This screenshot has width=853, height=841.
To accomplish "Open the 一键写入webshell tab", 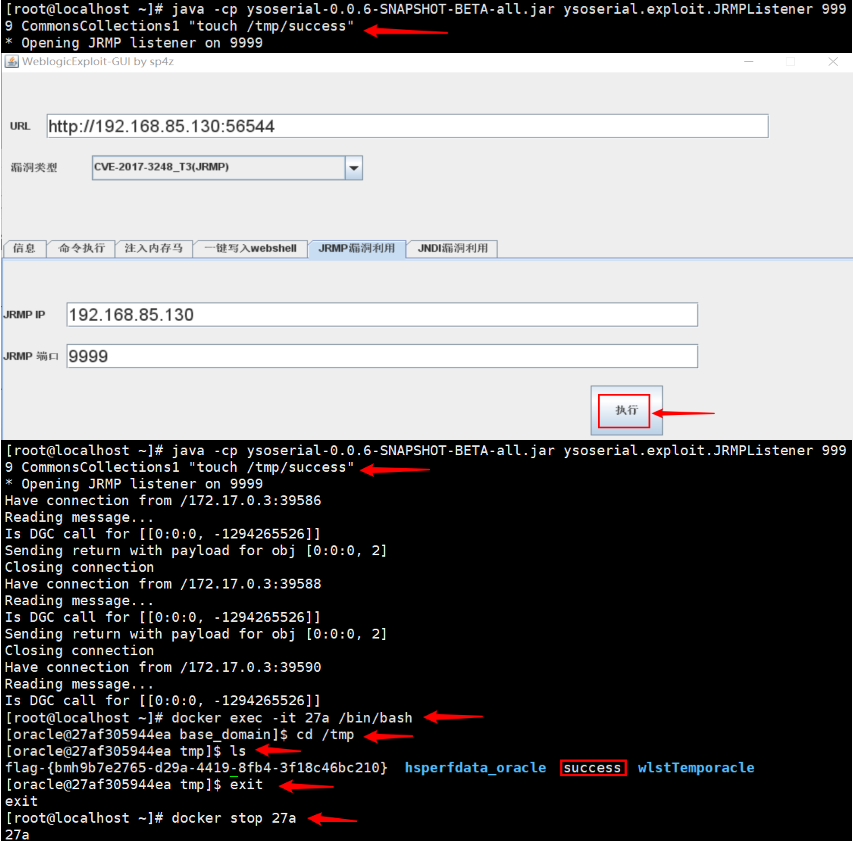I will pyautogui.click(x=250, y=249).
